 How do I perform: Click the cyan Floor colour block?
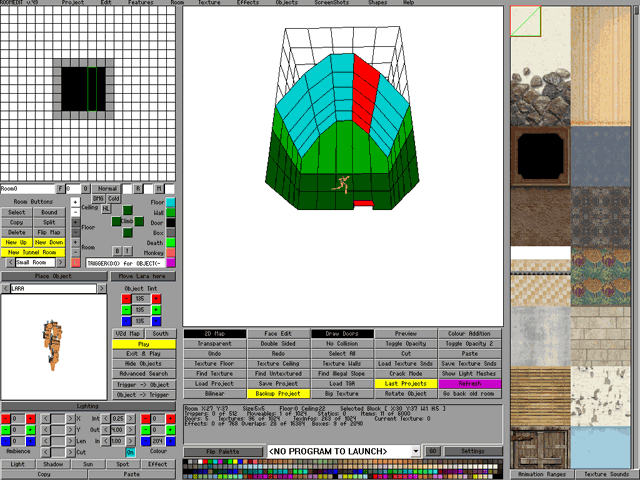[171, 202]
